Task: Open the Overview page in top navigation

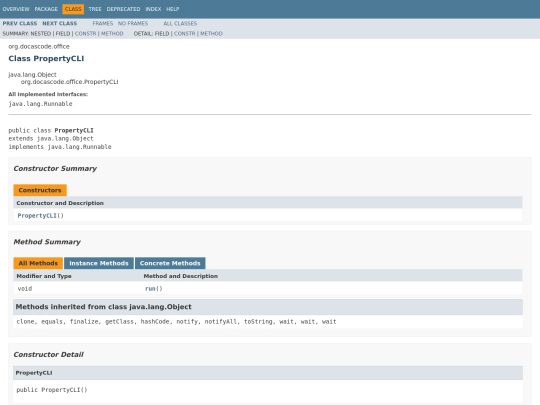Action: click(x=16, y=9)
